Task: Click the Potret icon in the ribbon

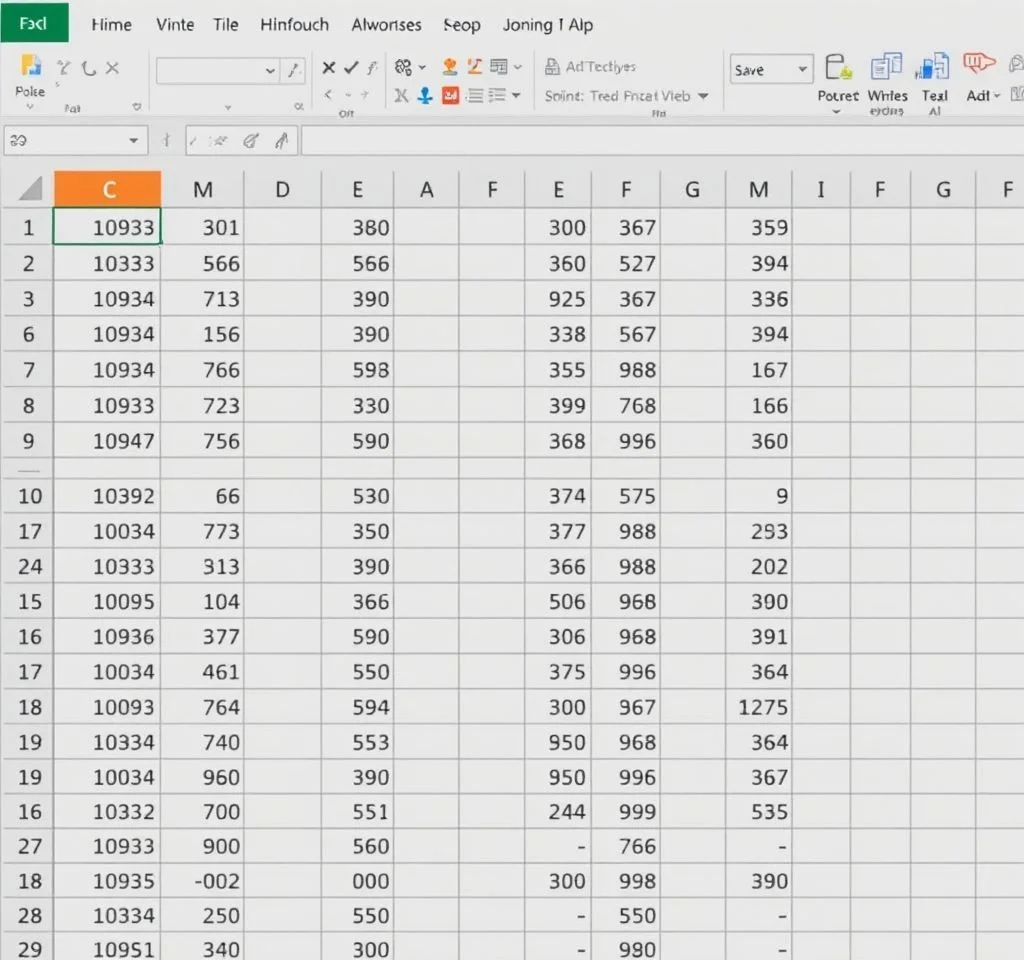Action: pyautogui.click(x=837, y=68)
